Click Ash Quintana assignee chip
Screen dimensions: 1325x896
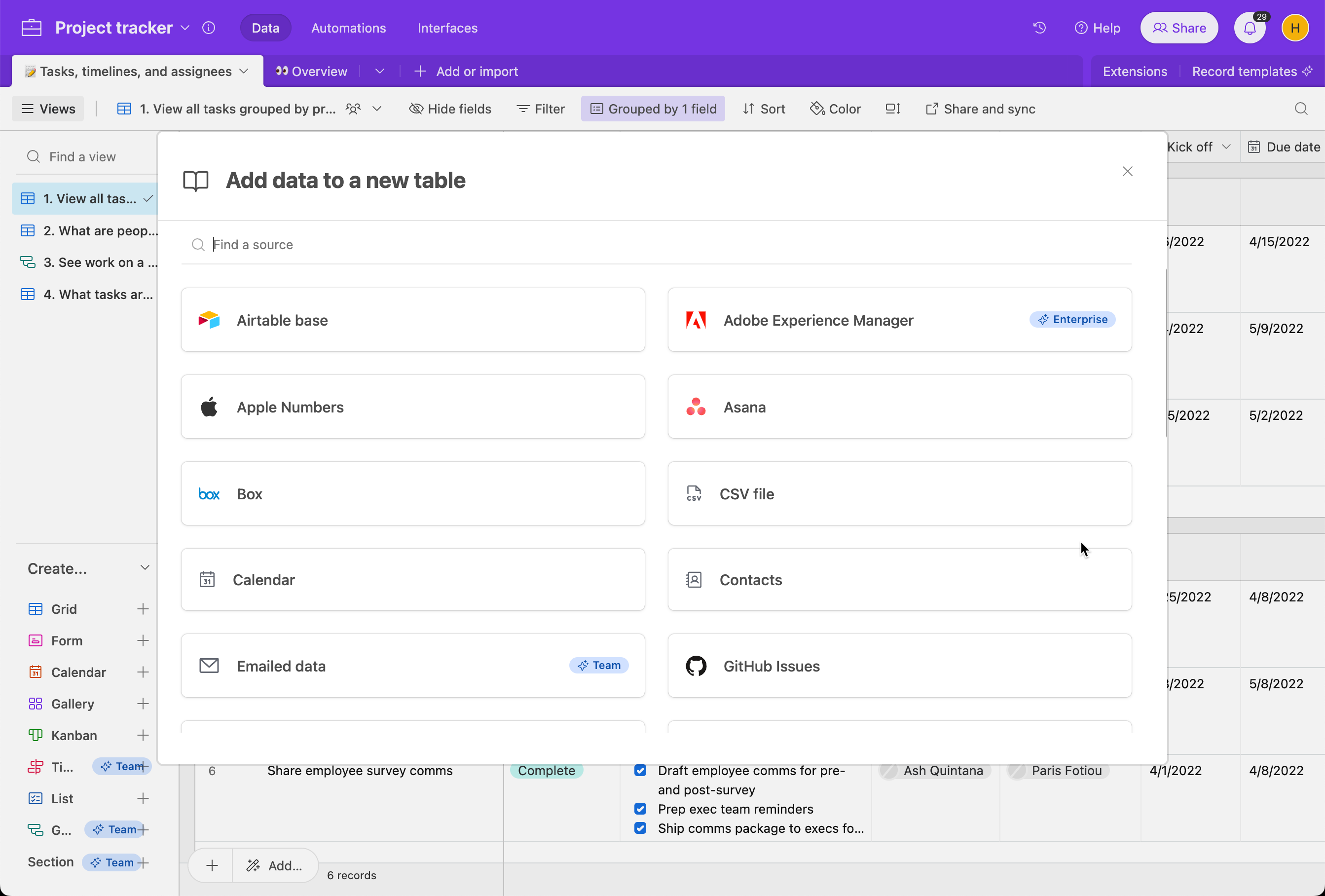(x=934, y=771)
